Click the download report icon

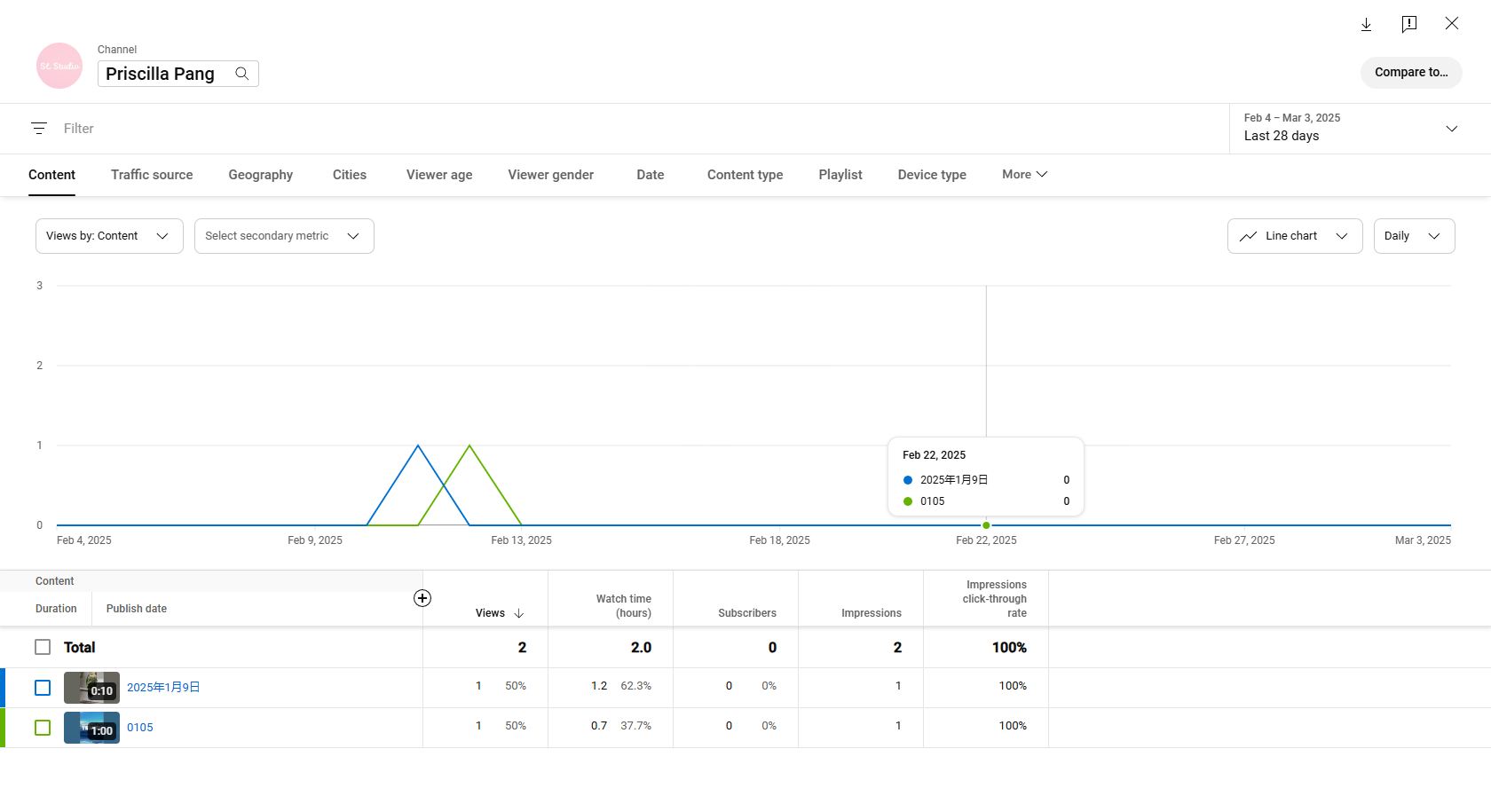coord(1366,24)
